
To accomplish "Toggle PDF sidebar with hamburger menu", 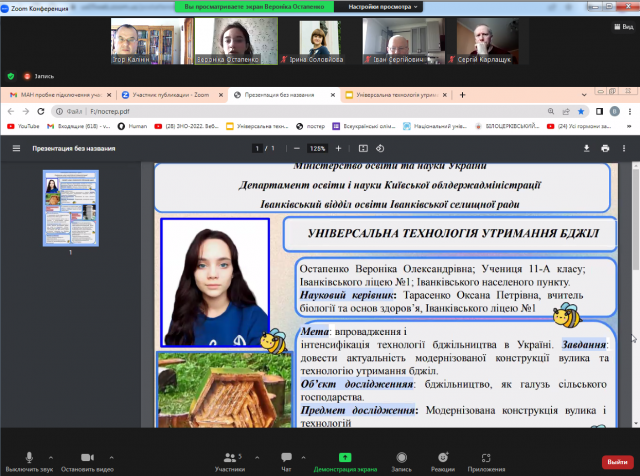I will (15, 148).
